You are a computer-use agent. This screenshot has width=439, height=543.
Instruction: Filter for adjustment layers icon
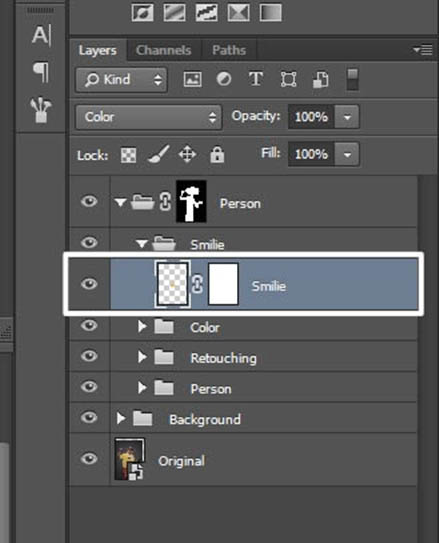(224, 79)
